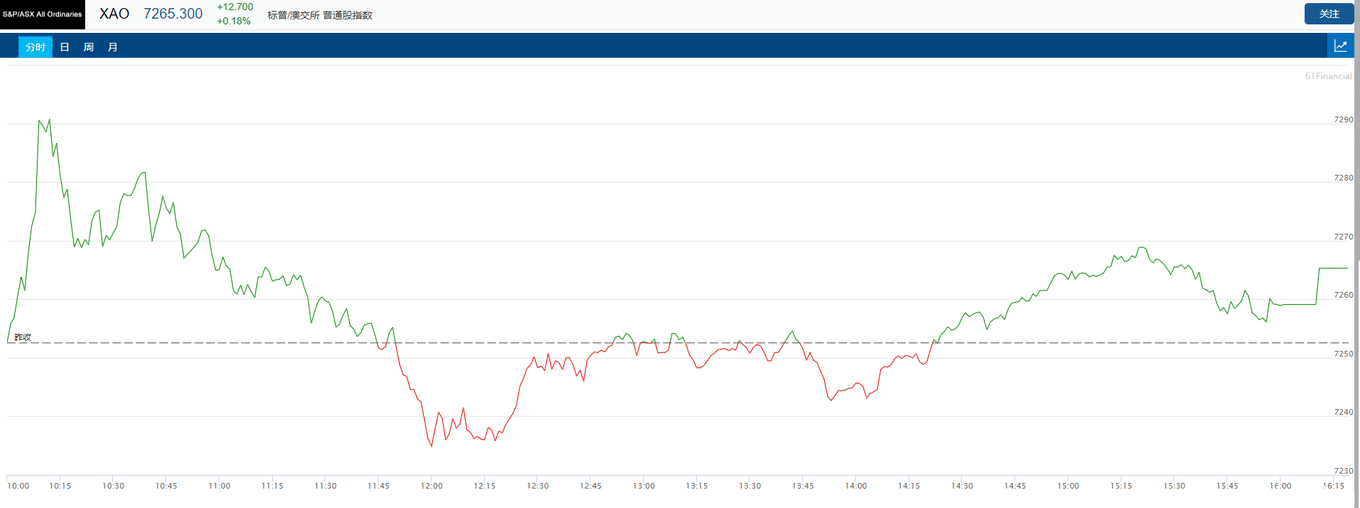Click the change value +12.700
The width and height of the screenshot is (1360, 508).
[235, 7]
